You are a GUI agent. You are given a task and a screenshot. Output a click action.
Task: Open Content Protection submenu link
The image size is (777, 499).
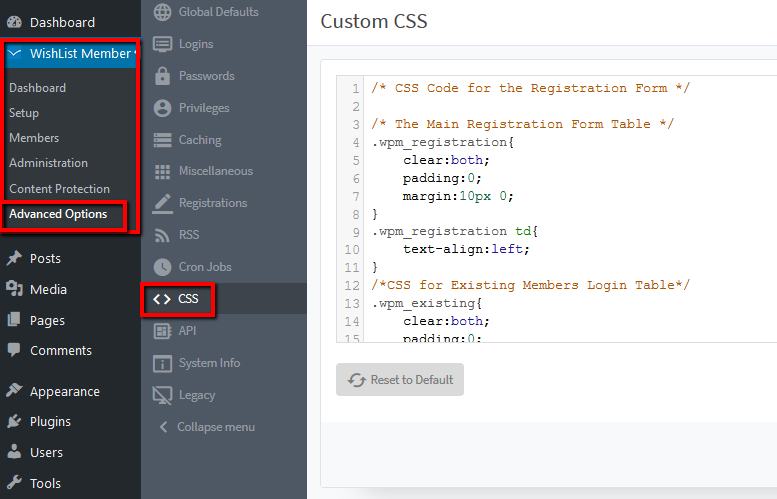(59, 189)
